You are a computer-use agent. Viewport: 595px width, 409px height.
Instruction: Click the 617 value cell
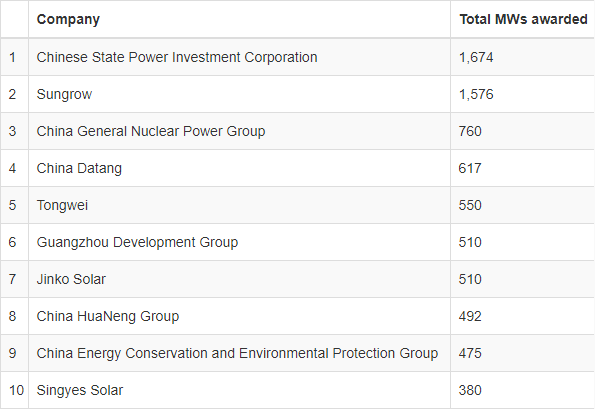tap(523, 168)
